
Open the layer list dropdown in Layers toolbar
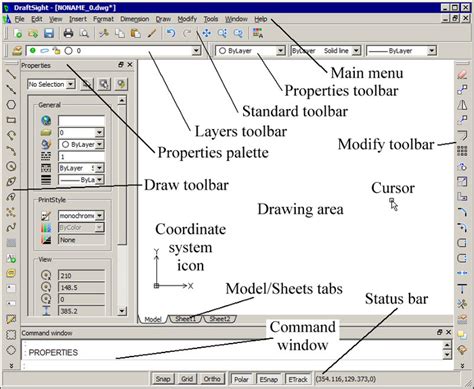point(196,51)
